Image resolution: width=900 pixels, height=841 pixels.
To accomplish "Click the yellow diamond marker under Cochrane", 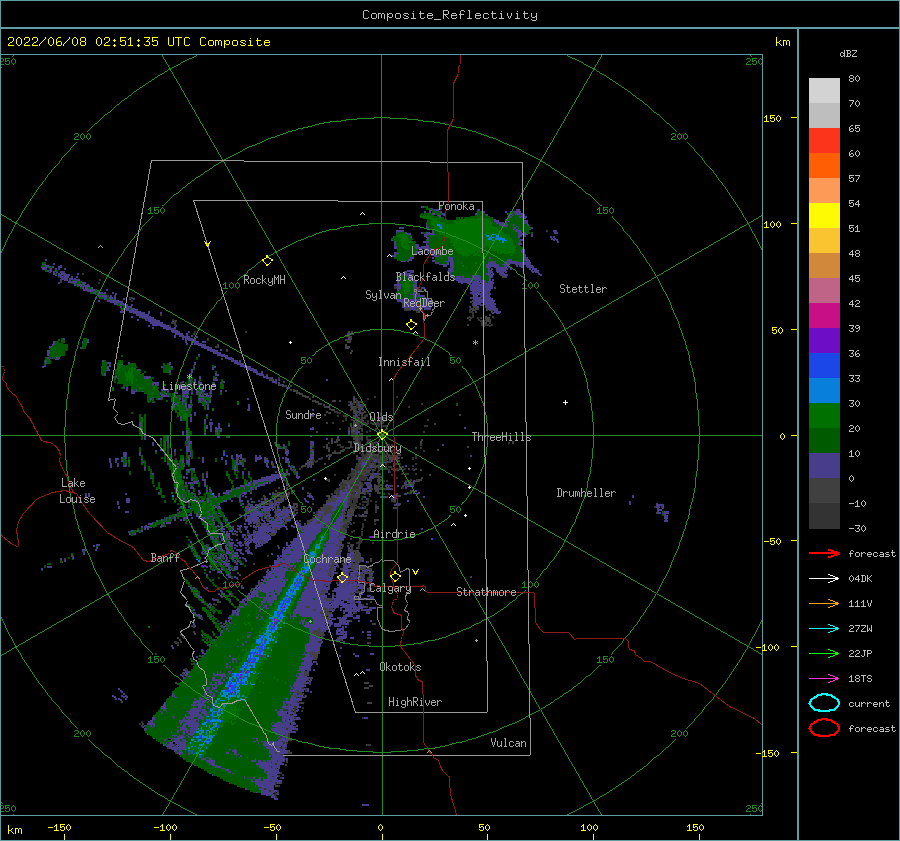I will pos(343,577).
